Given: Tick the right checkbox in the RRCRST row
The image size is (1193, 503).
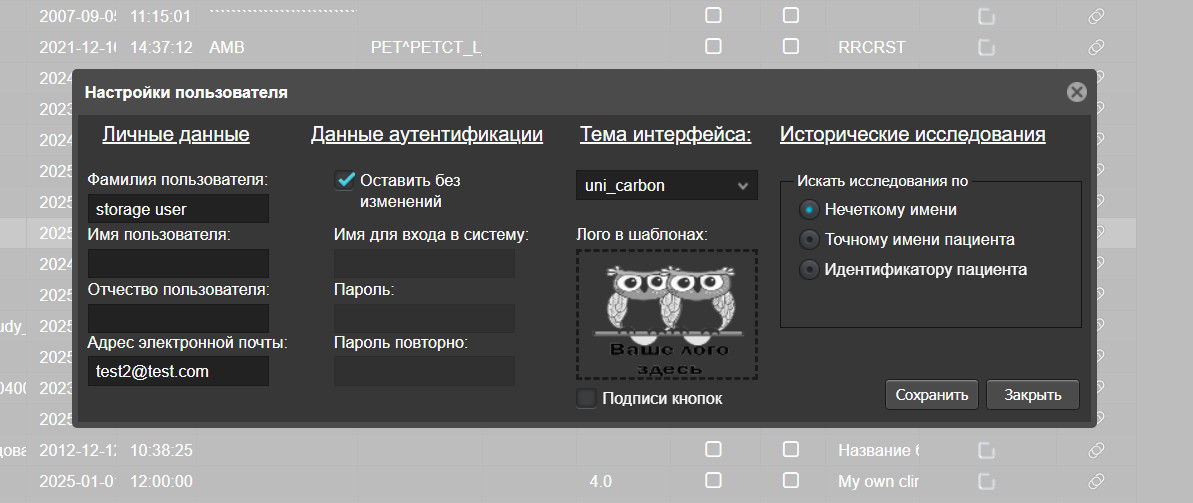Looking at the screenshot, I should (x=791, y=46).
